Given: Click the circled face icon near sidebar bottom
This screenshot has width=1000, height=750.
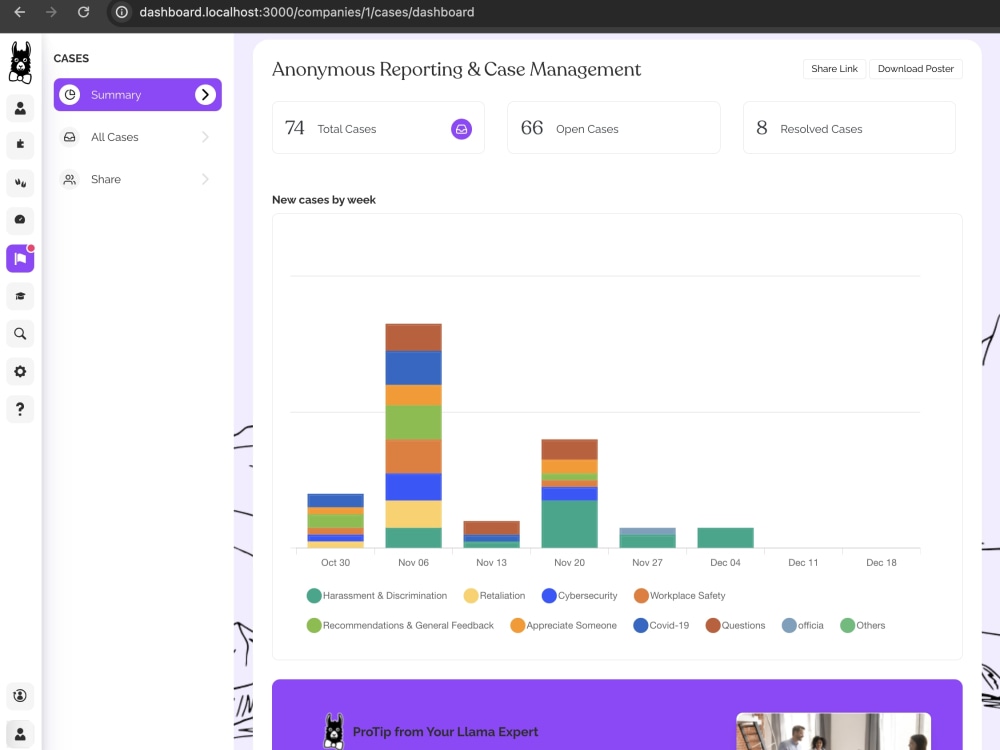Looking at the screenshot, I should click(x=20, y=696).
